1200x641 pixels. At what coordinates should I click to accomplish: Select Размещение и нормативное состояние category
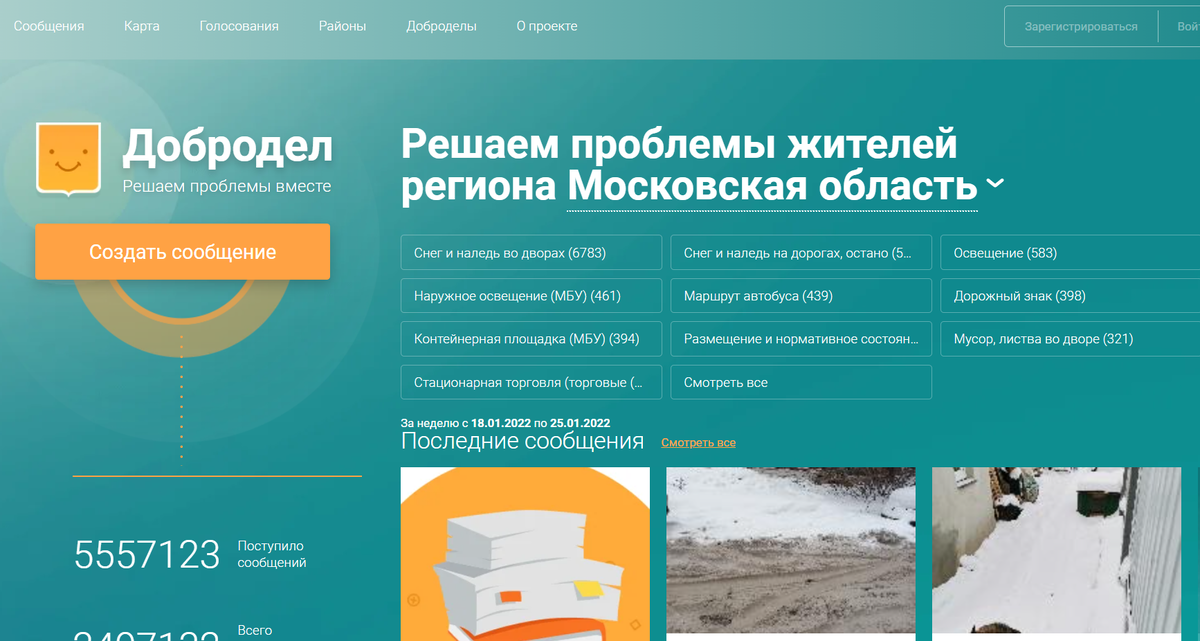(801, 339)
